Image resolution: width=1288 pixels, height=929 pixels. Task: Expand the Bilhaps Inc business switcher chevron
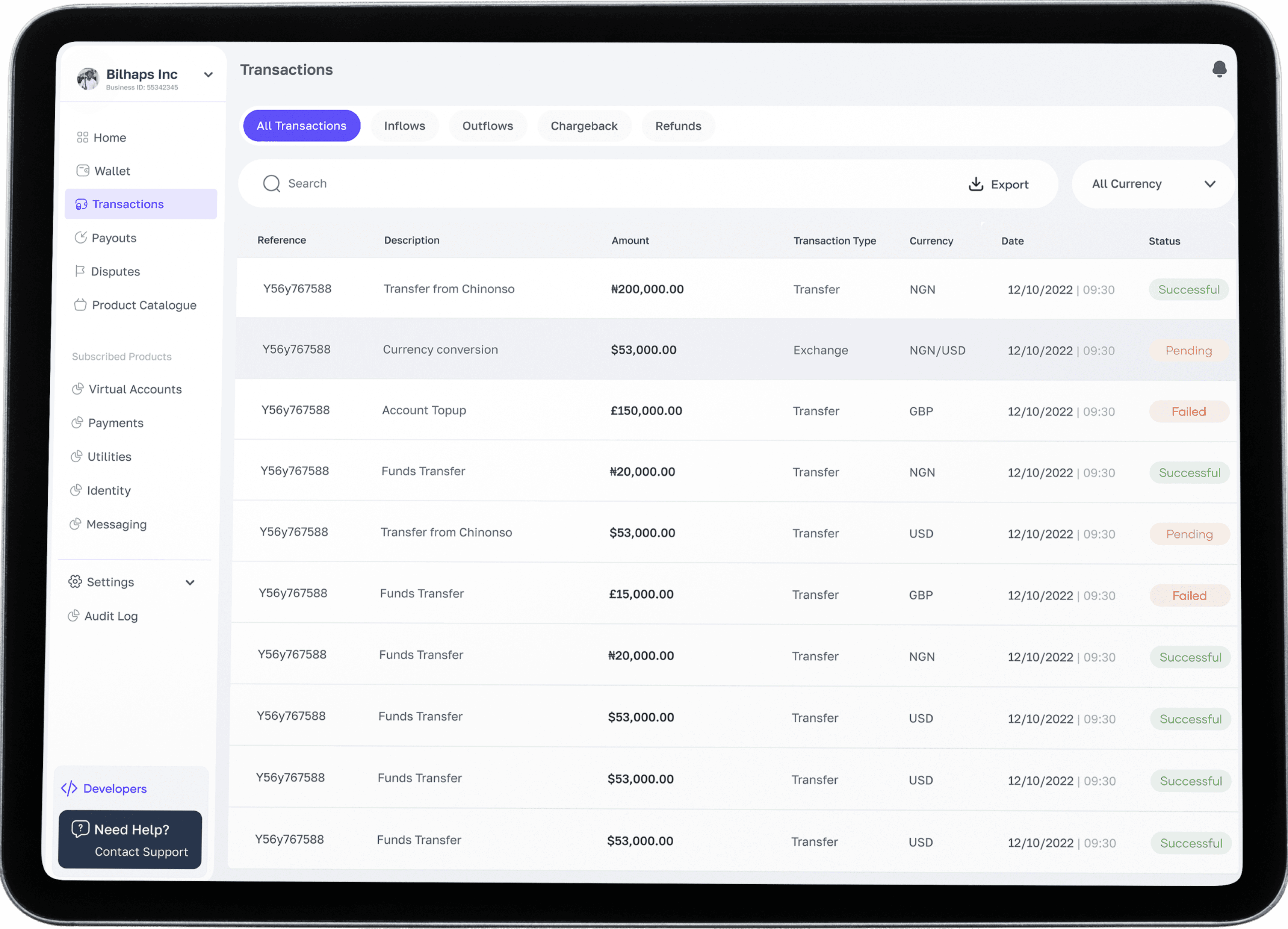[209, 75]
